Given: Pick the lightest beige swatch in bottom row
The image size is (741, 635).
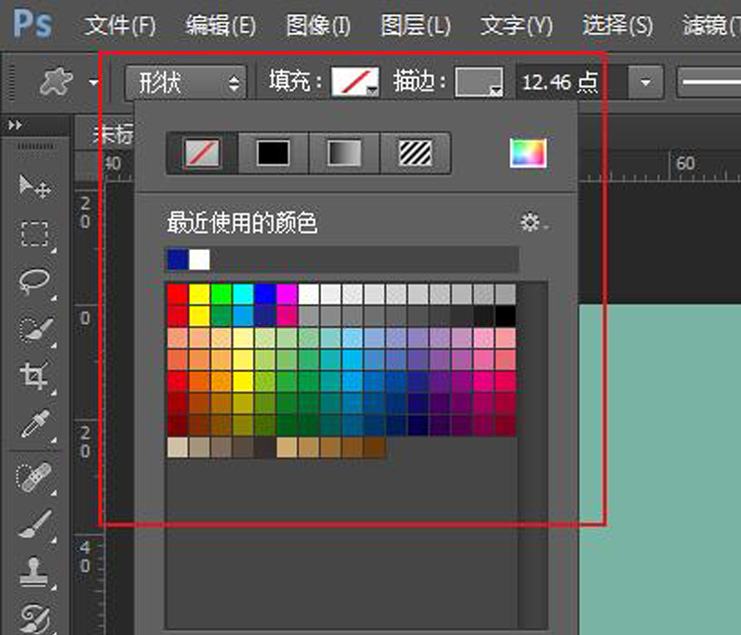Looking at the screenshot, I should pyautogui.click(x=178, y=447).
